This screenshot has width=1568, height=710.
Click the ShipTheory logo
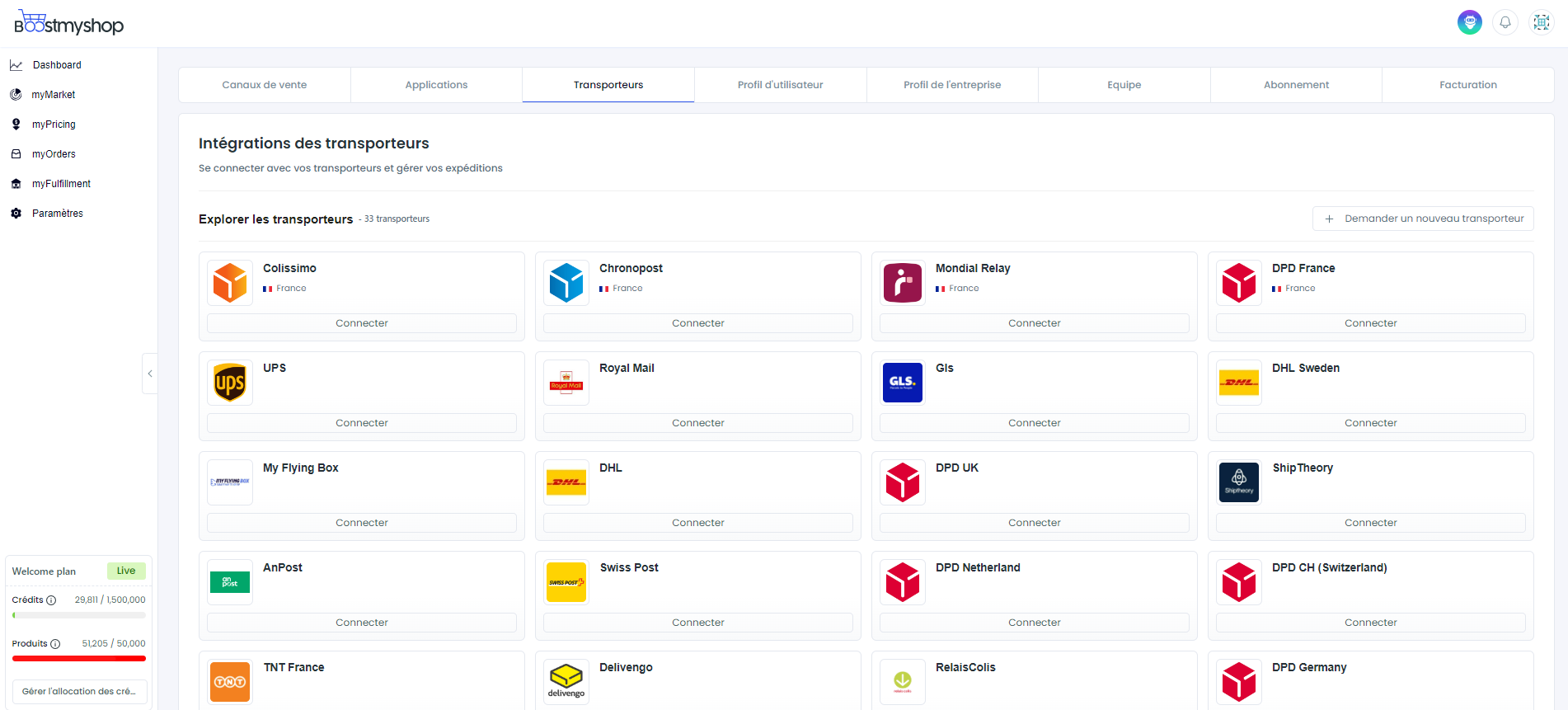(1239, 482)
